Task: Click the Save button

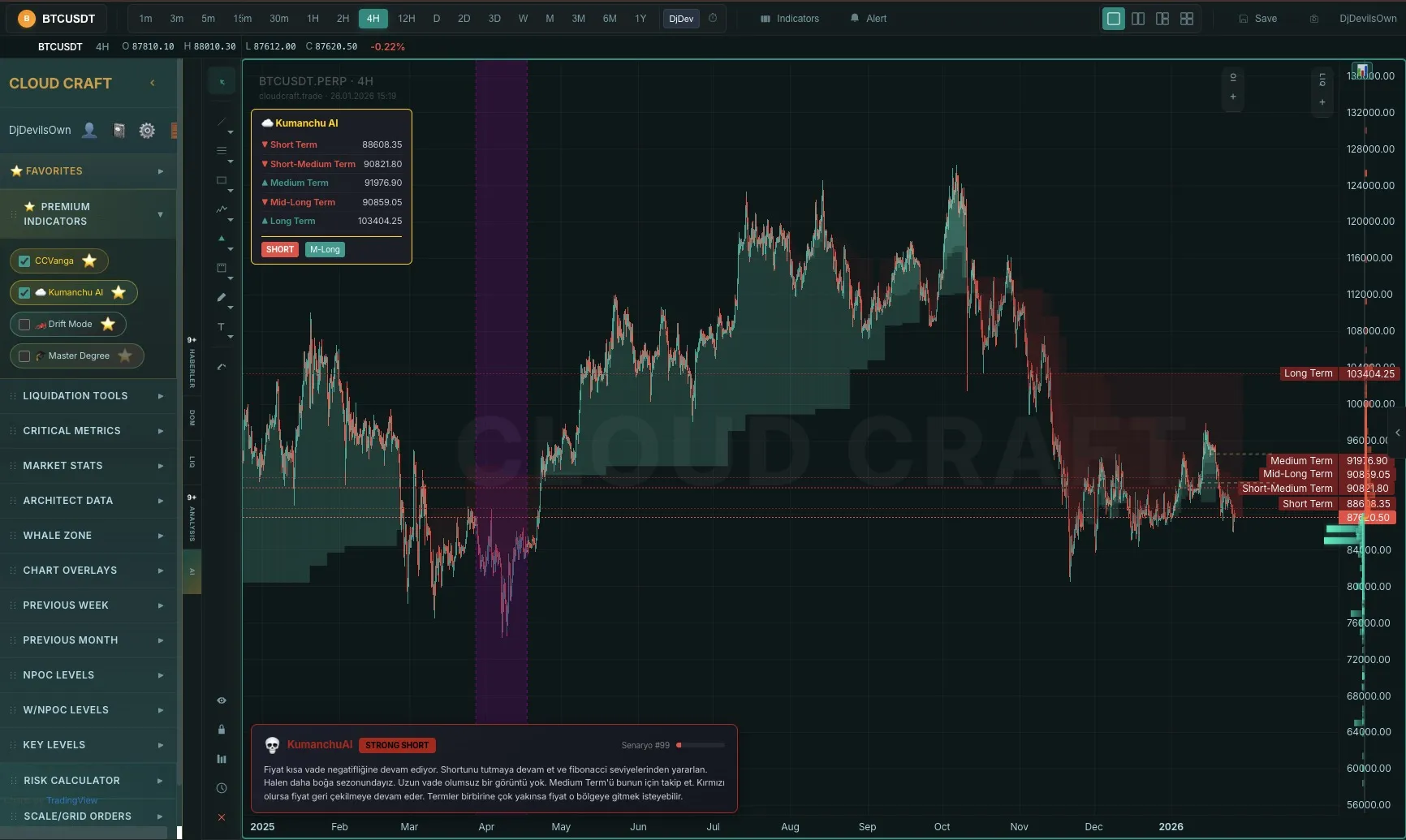Action: click(x=1258, y=19)
